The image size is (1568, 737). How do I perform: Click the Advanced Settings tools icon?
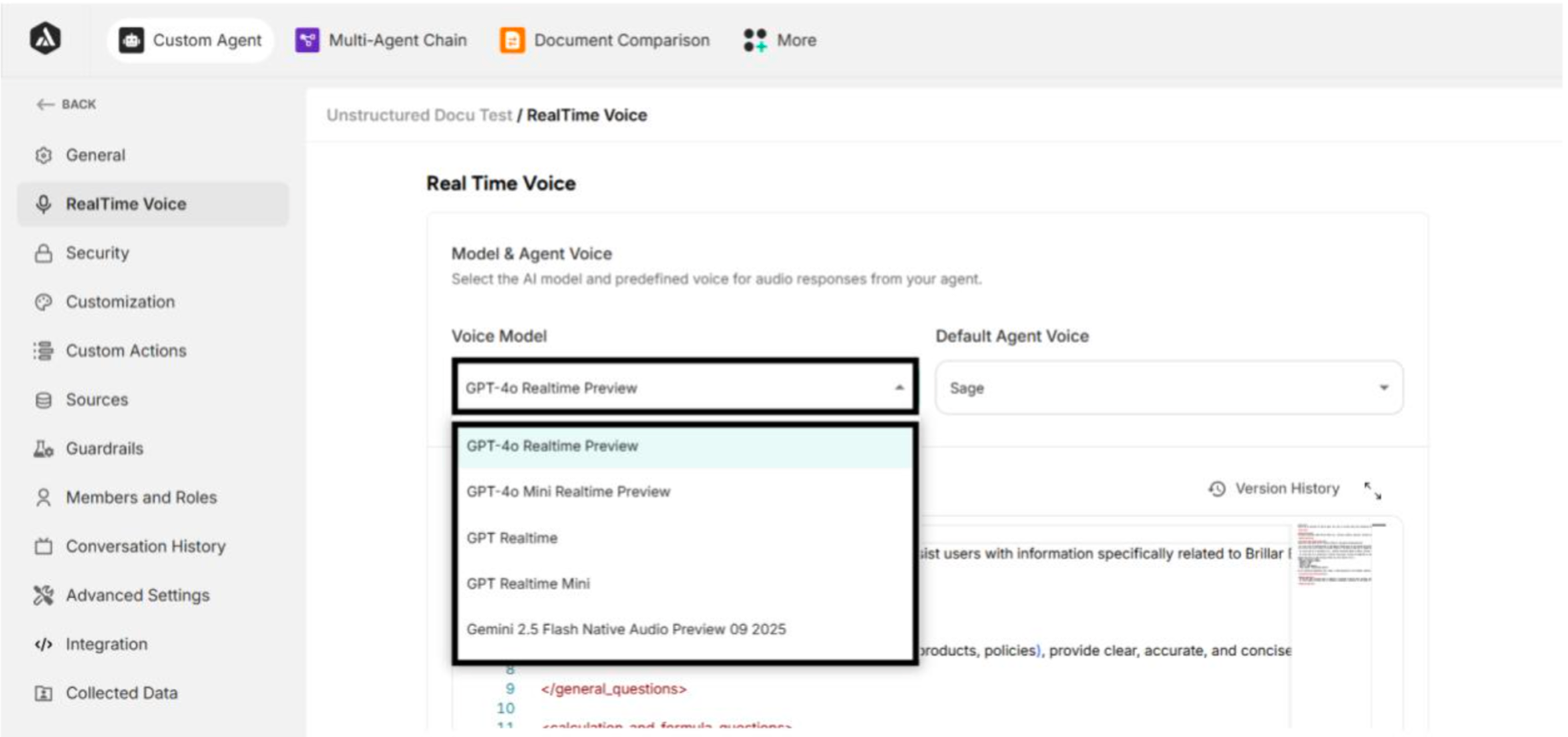point(43,595)
